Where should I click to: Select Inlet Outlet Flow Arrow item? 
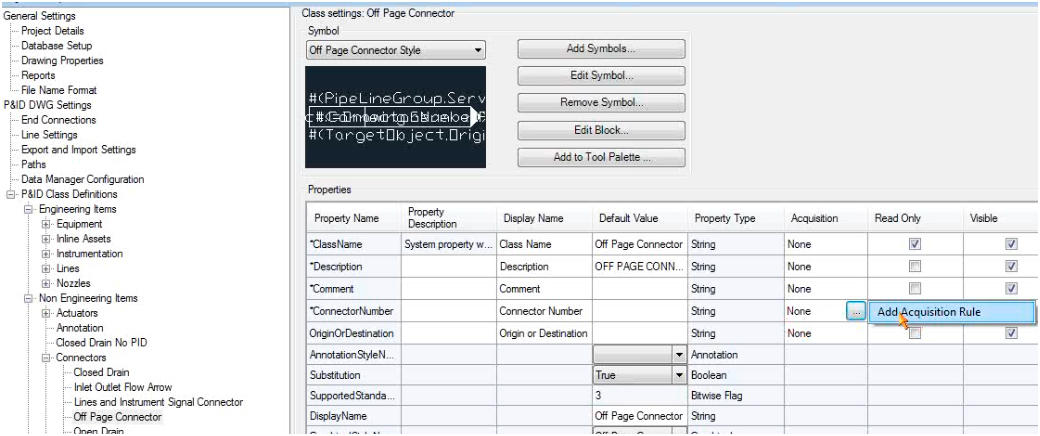pyautogui.click(x=123, y=388)
